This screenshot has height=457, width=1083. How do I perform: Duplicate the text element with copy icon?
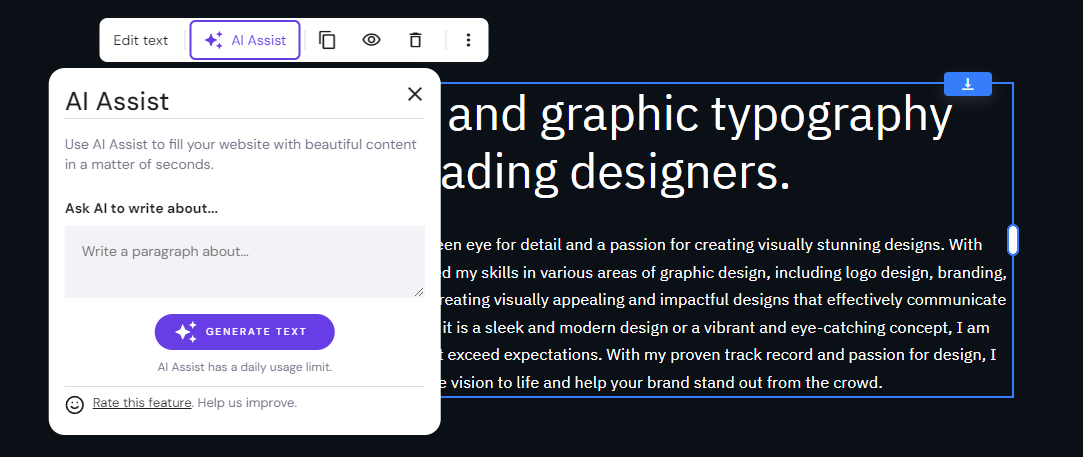tap(327, 40)
